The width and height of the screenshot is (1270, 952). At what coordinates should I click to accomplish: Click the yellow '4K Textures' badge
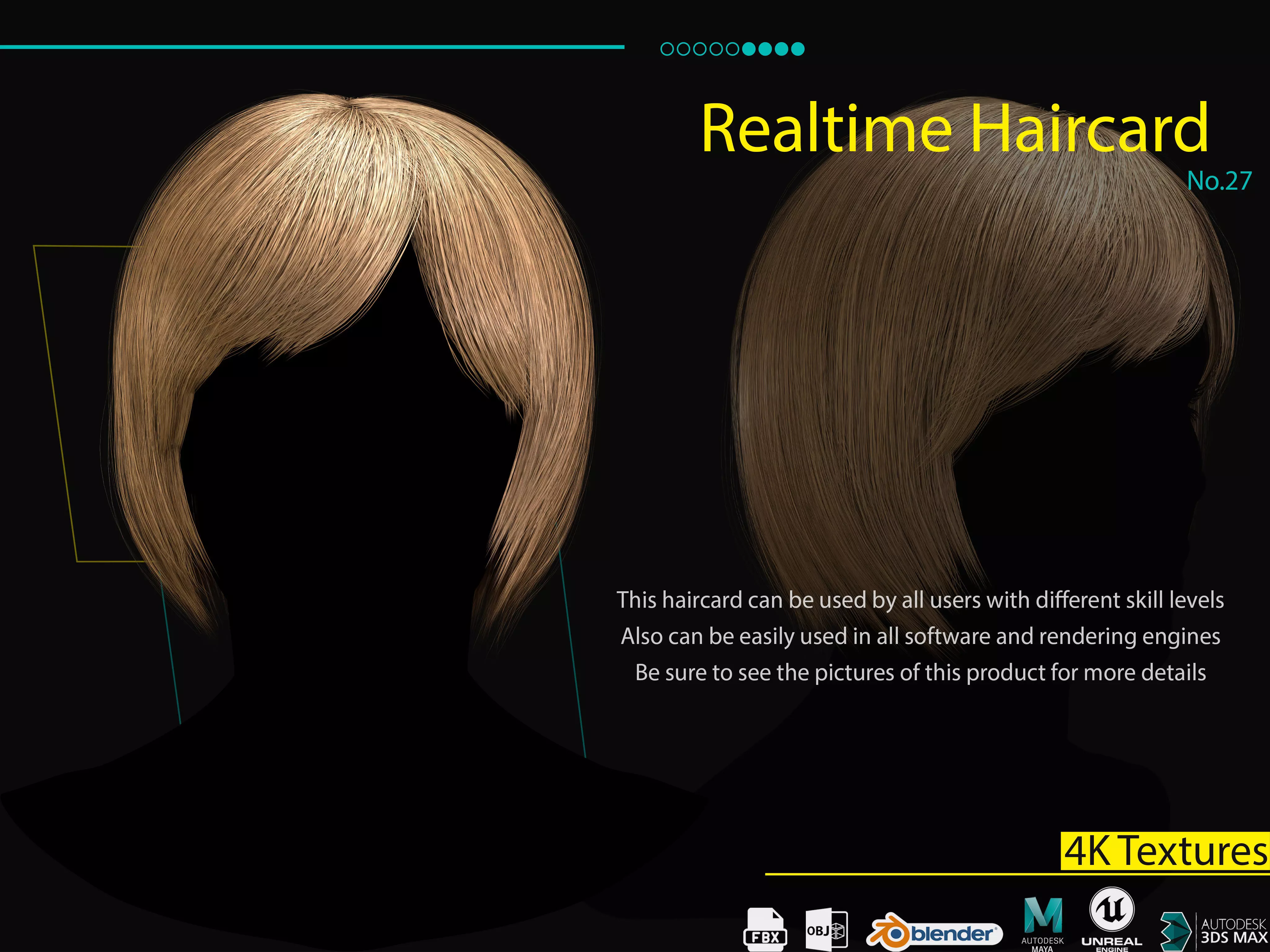coord(1164,851)
